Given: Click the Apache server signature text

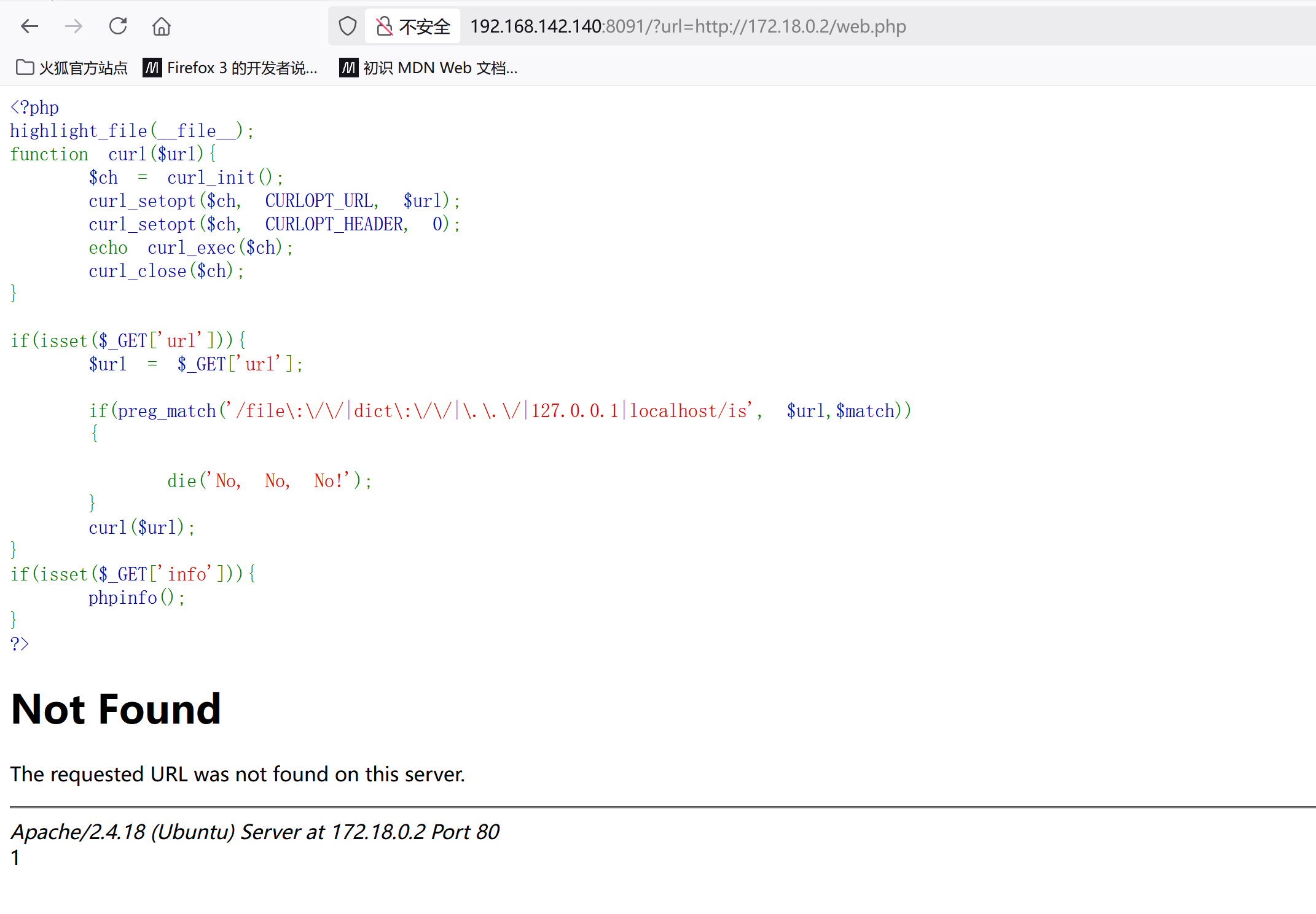Looking at the screenshot, I should pos(255,832).
